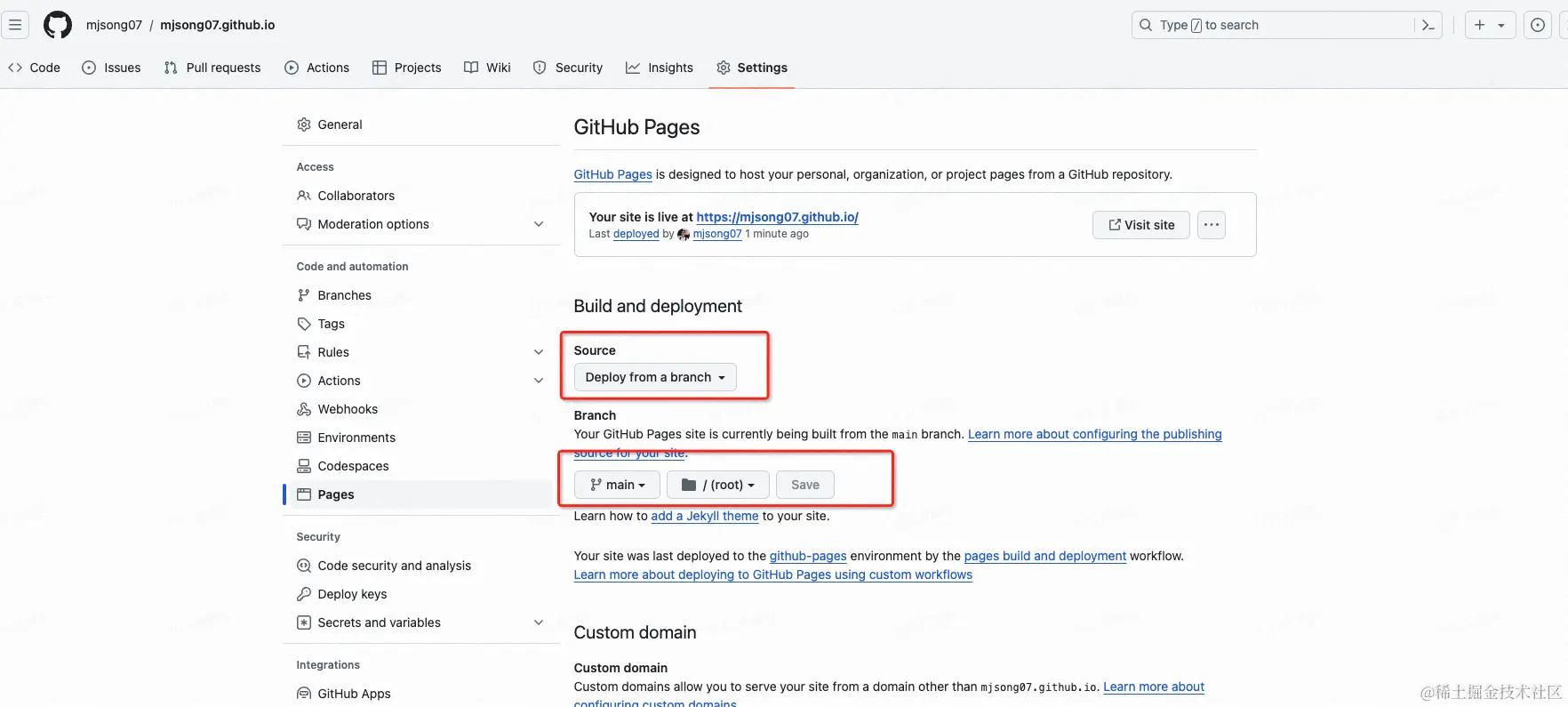Click the browser icon beside Pages
This screenshot has height=707, width=1568.
tap(304, 494)
